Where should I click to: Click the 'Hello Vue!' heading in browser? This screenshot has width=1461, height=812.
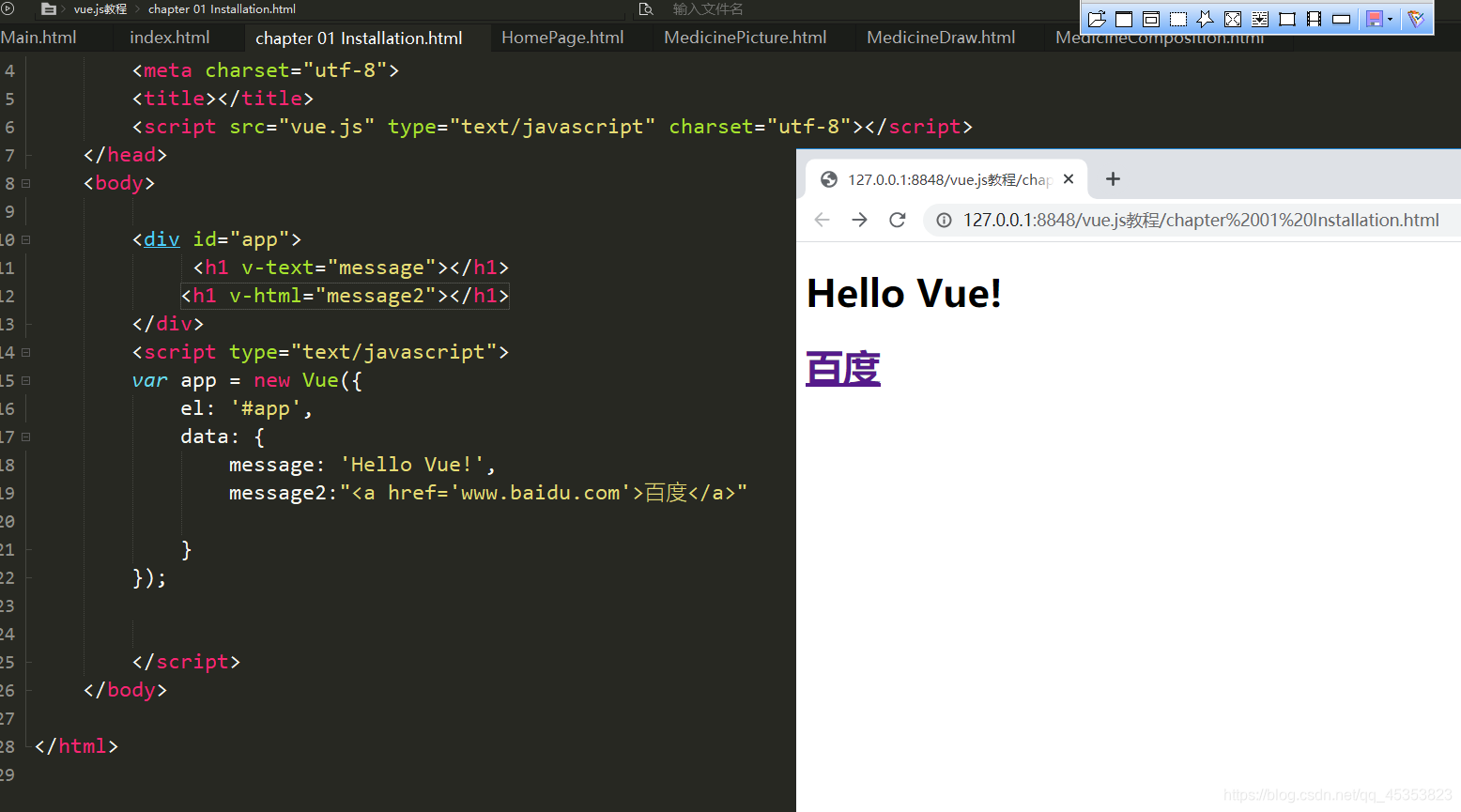tap(904, 293)
